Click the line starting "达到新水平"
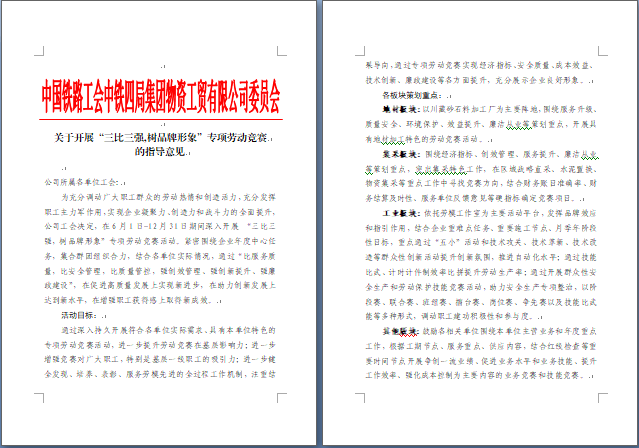Screen dimensions: 639x448 tap(130, 300)
